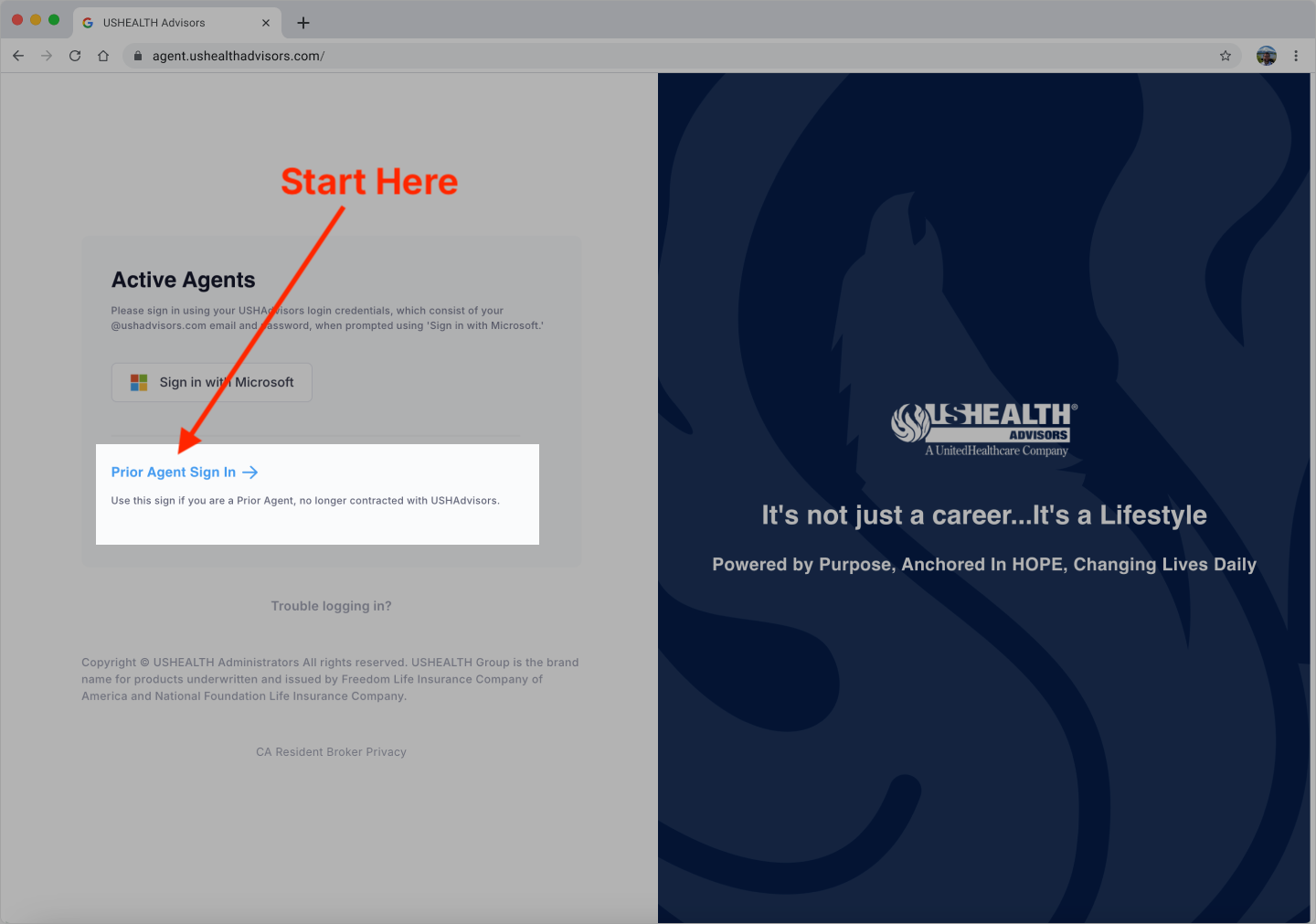Viewport: 1316px width, 924px height.
Task: Click the "Powered by Purpose, Anchored In HOPE" tagline
Action: pos(984,565)
